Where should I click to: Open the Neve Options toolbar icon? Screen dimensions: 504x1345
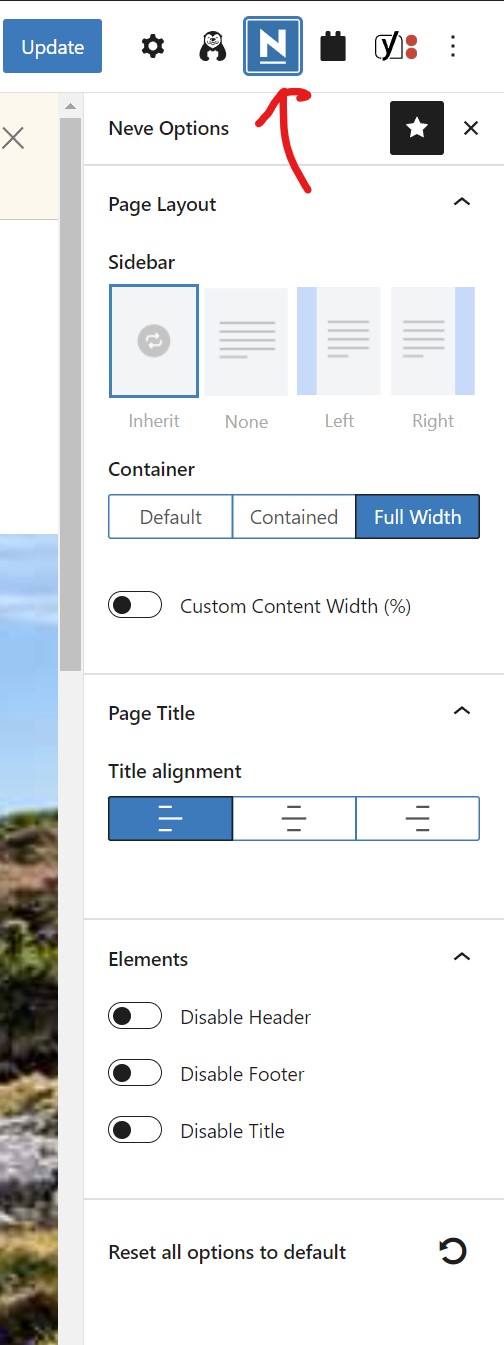click(x=273, y=46)
